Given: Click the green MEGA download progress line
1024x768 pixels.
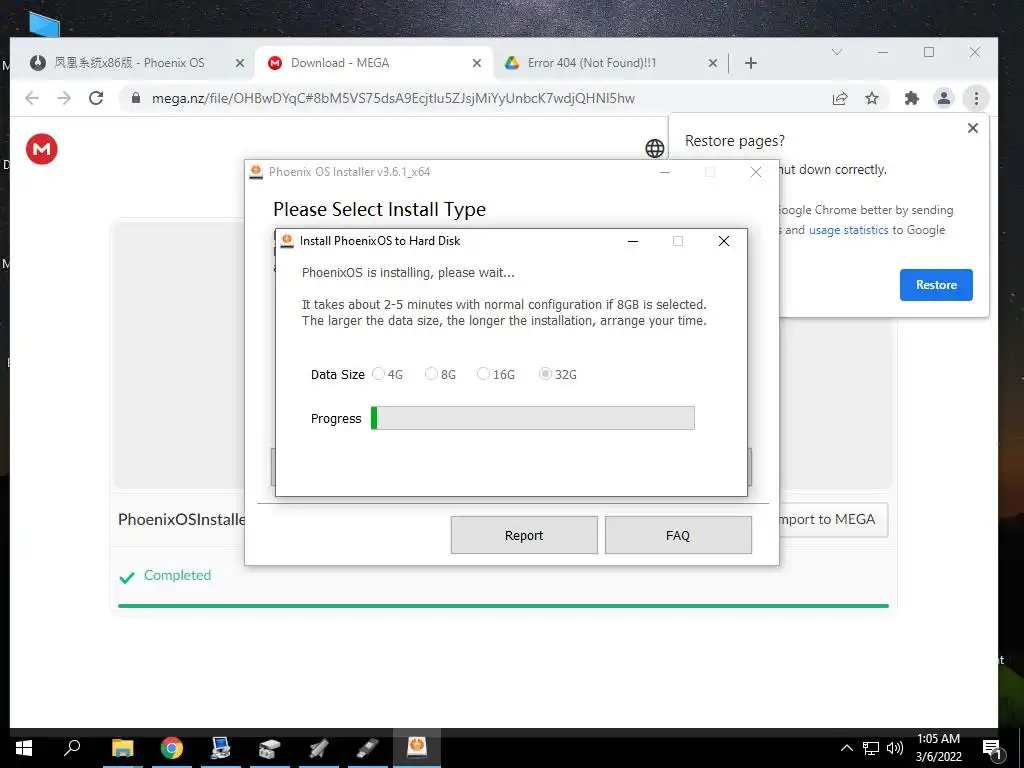Looking at the screenshot, I should (x=503, y=606).
